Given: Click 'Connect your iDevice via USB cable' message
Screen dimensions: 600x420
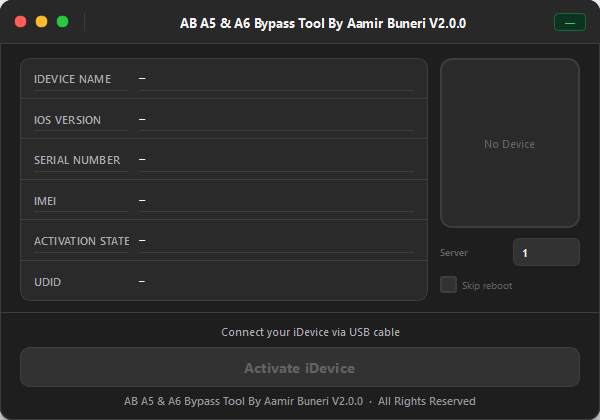Looking at the screenshot, I should click(x=310, y=332).
